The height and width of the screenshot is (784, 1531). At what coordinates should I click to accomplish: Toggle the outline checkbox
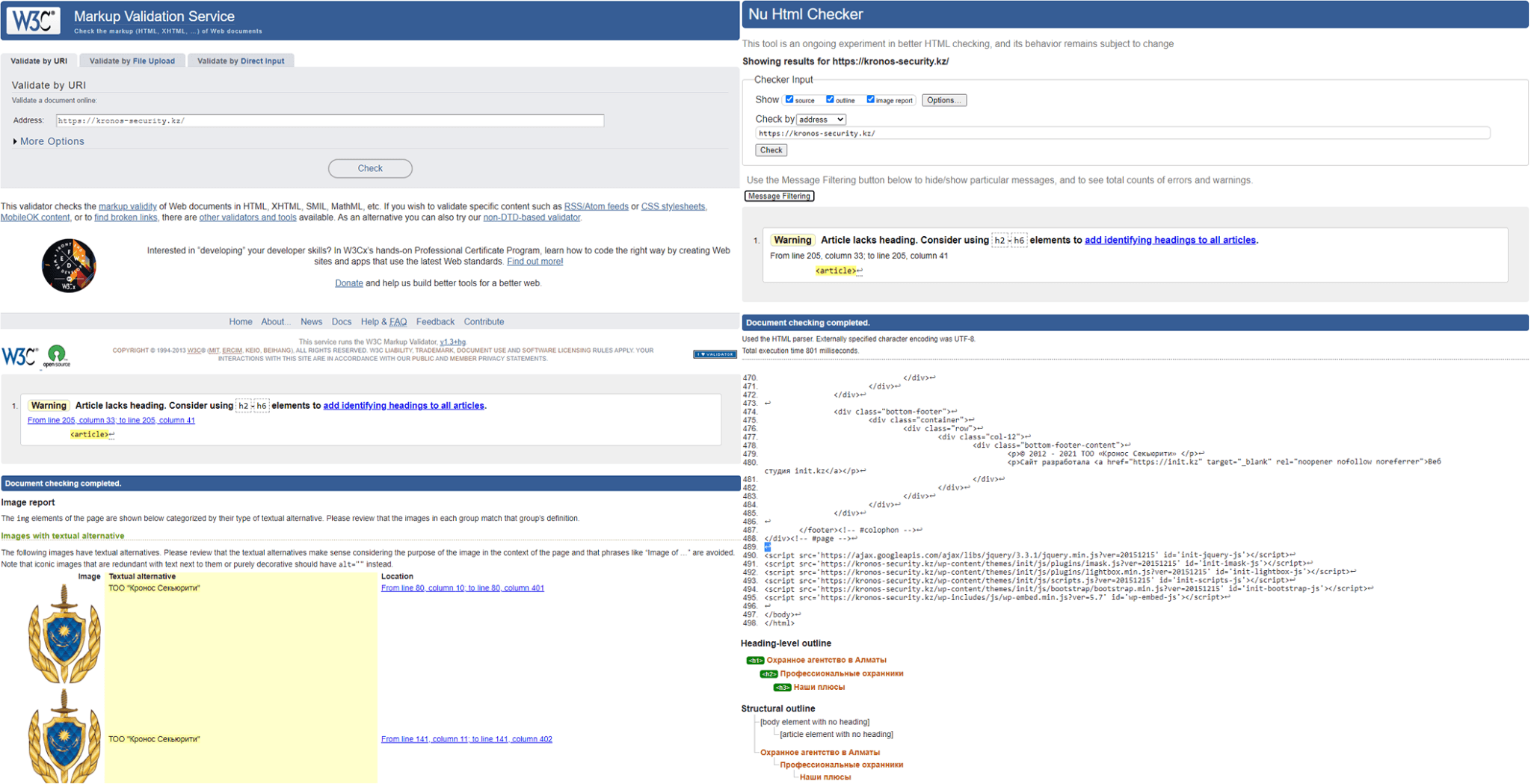click(830, 99)
